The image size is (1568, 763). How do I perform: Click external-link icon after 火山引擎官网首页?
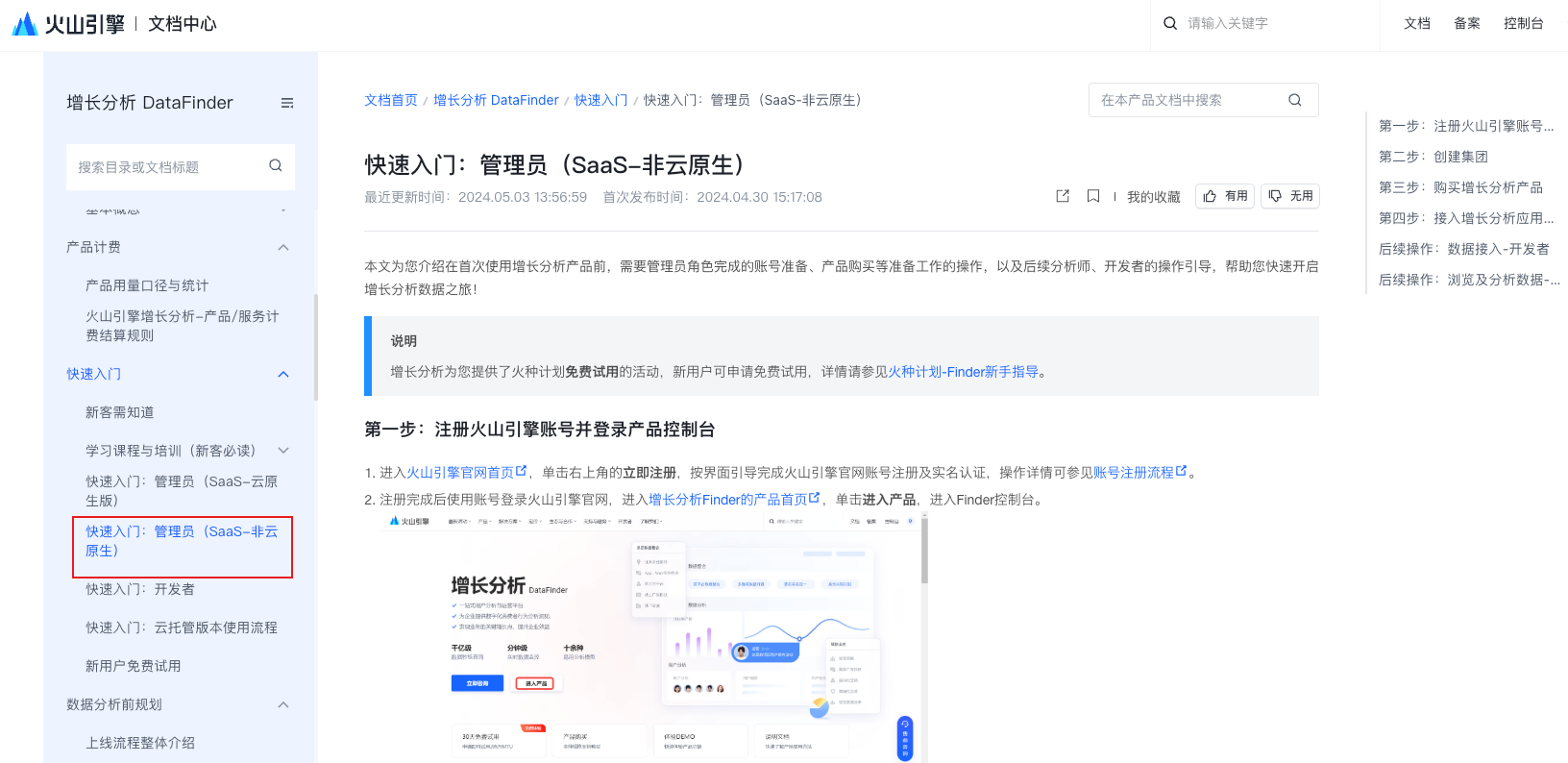point(522,471)
